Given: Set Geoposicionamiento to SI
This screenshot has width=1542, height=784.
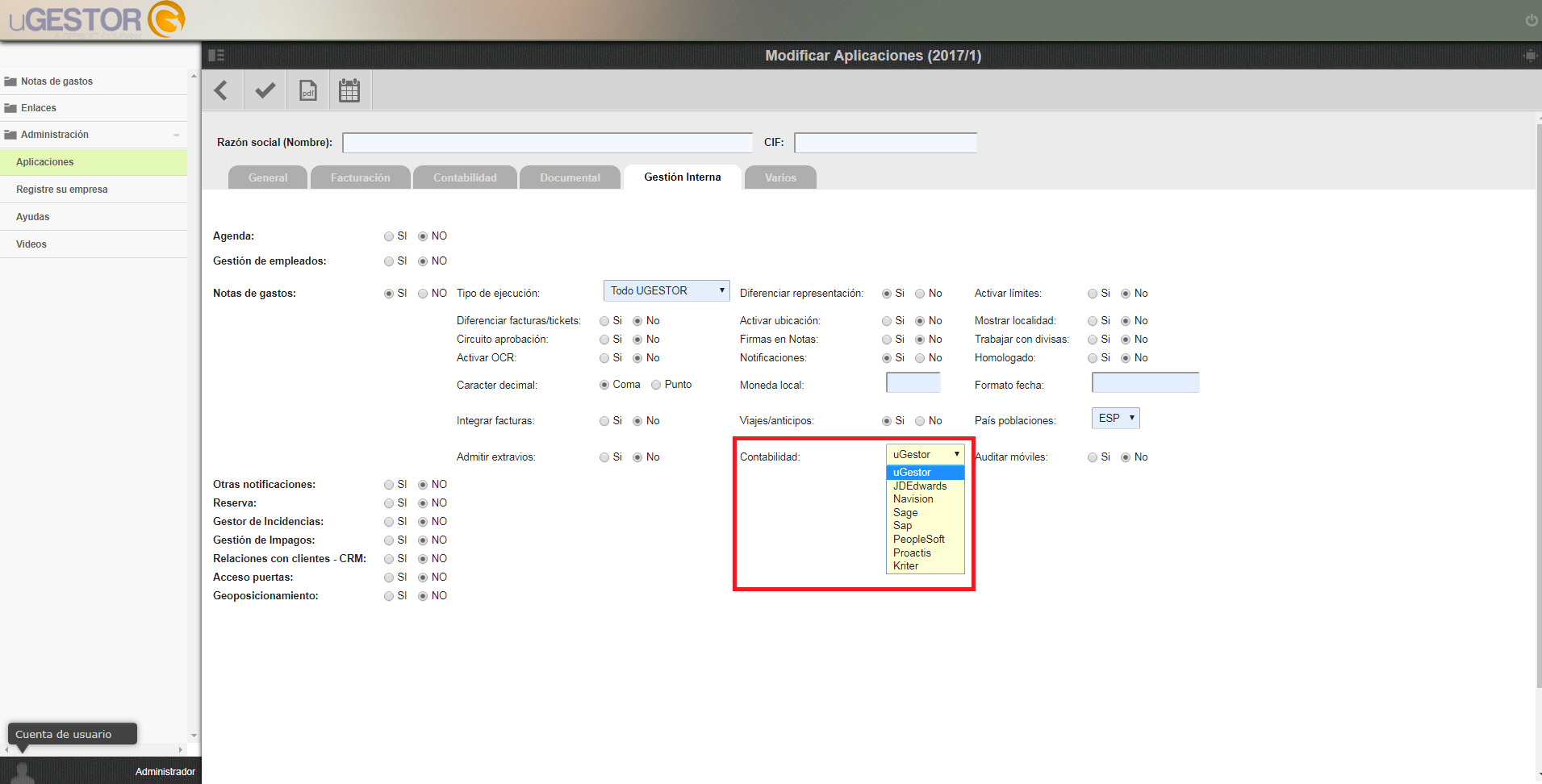Looking at the screenshot, I should [x=389, y=596].
